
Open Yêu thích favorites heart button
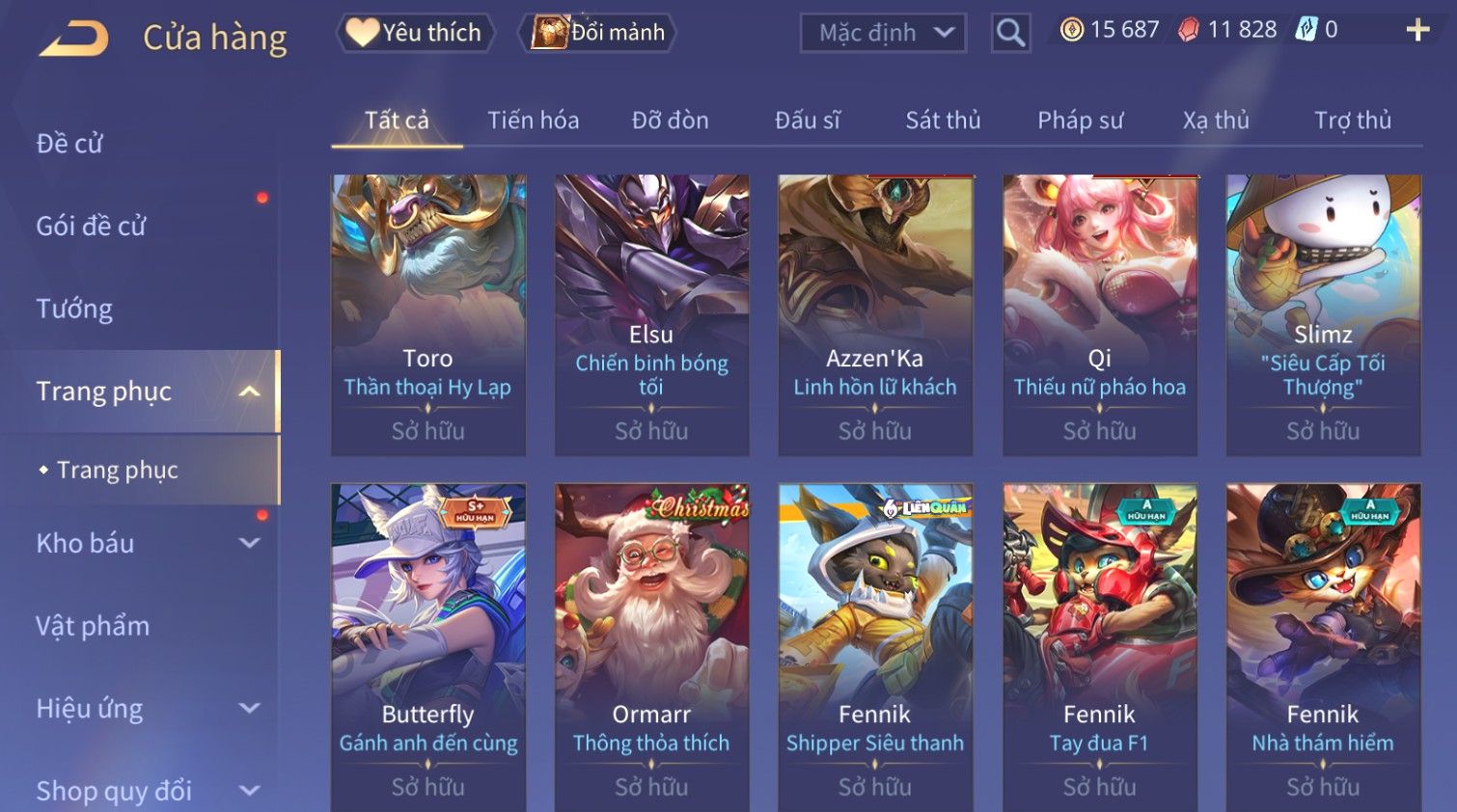click(416, 33)
